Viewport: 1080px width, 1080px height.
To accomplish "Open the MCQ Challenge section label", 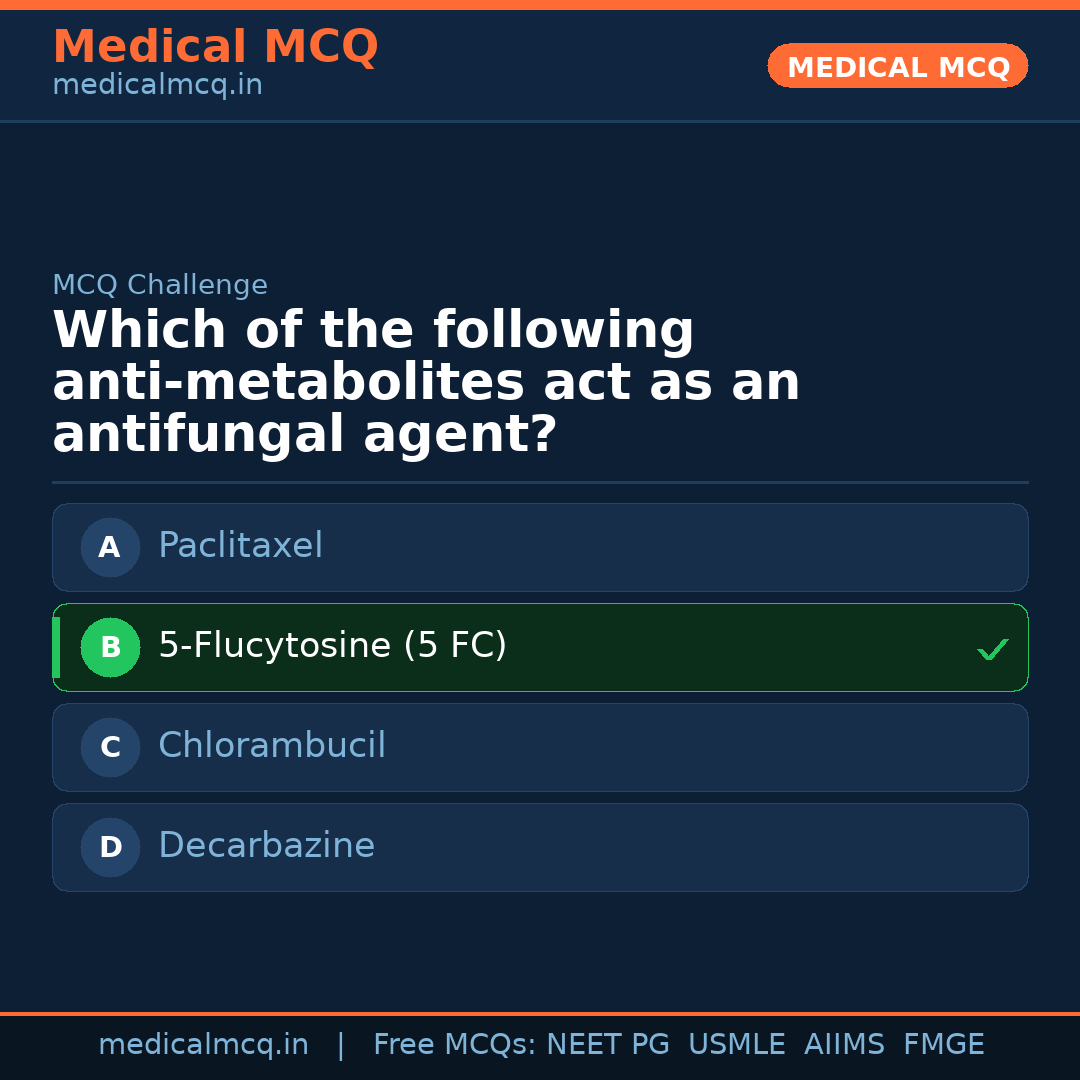I will (160, 285).
